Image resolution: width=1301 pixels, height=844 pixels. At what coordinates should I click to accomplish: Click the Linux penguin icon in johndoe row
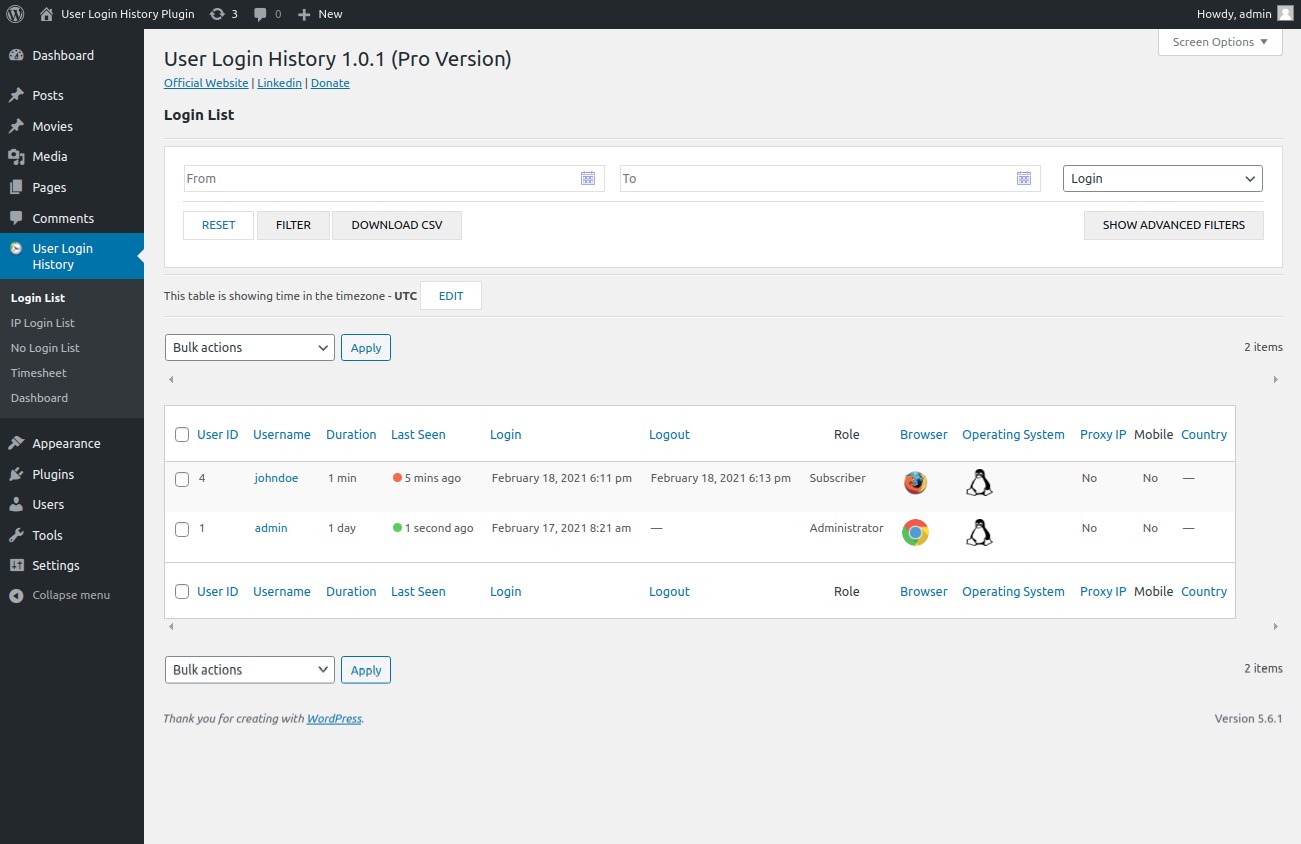tap(979, 483)
